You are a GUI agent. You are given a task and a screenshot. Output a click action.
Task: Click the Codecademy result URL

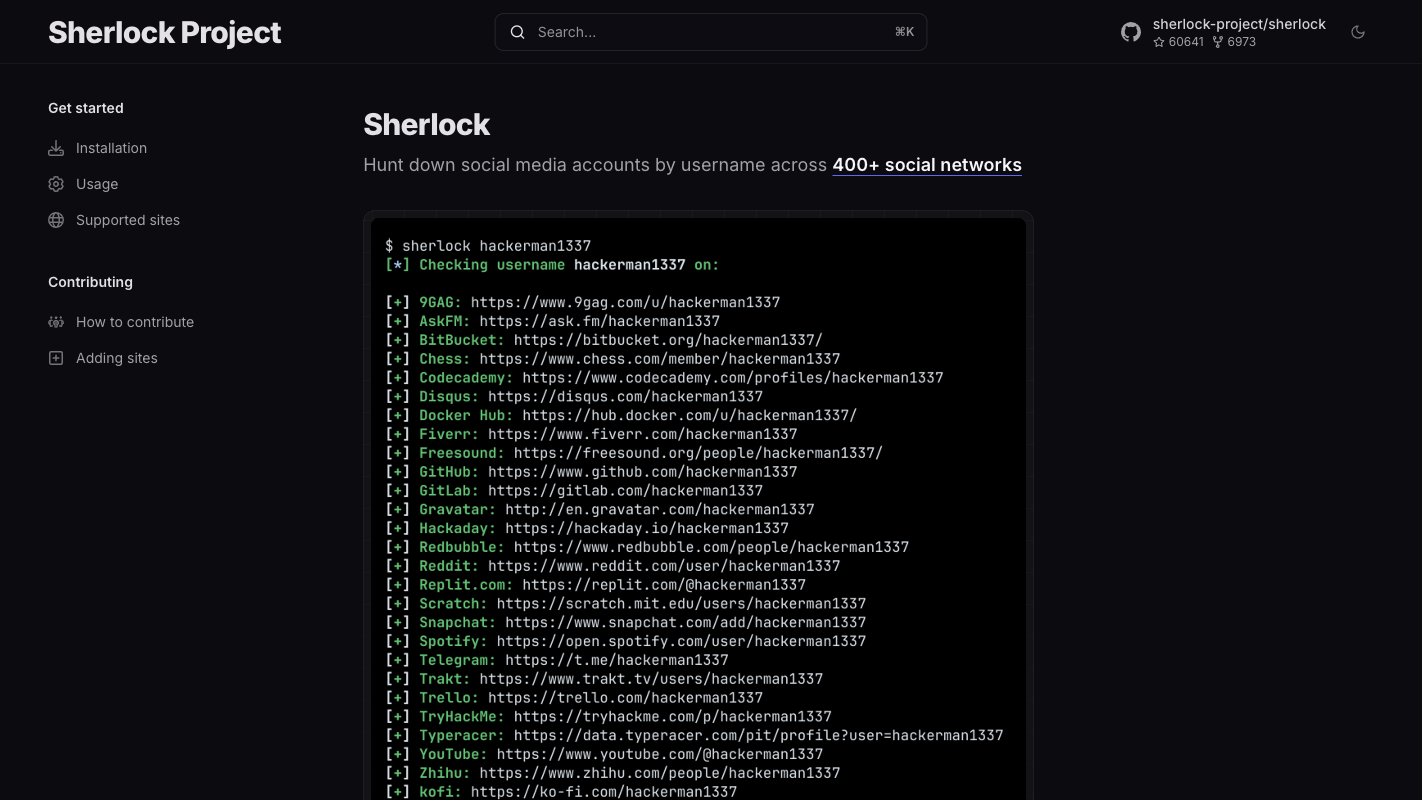point(733,378)
